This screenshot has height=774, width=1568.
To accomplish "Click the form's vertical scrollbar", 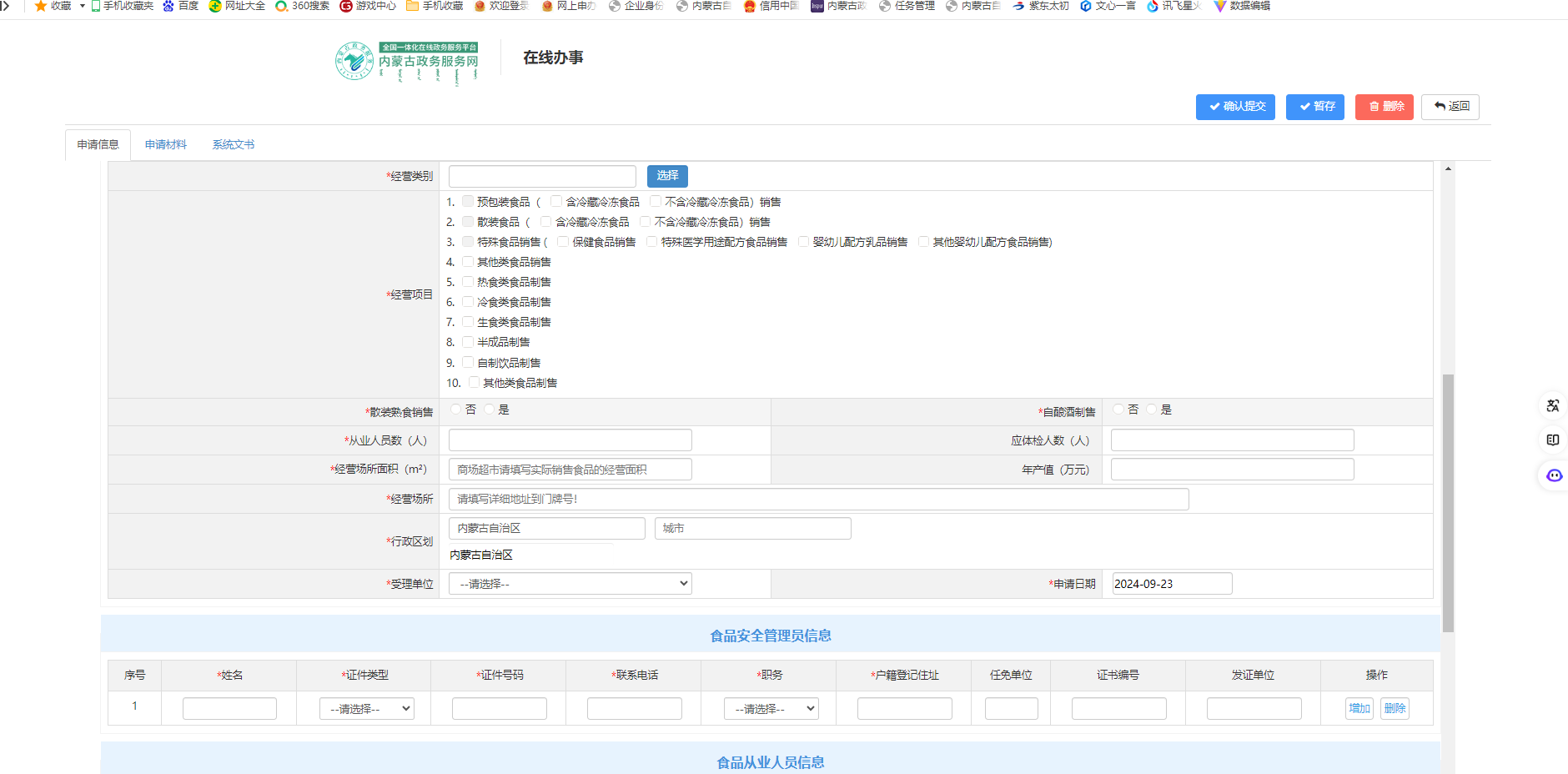I will pyautogui.click(x=1448, y=500).
